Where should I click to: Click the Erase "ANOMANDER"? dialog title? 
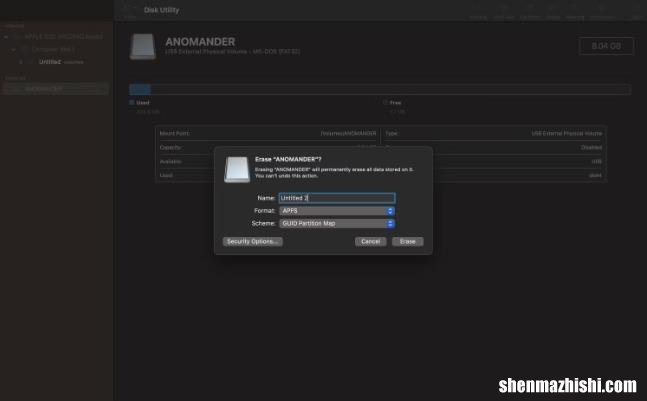click(x=288, y=159)
